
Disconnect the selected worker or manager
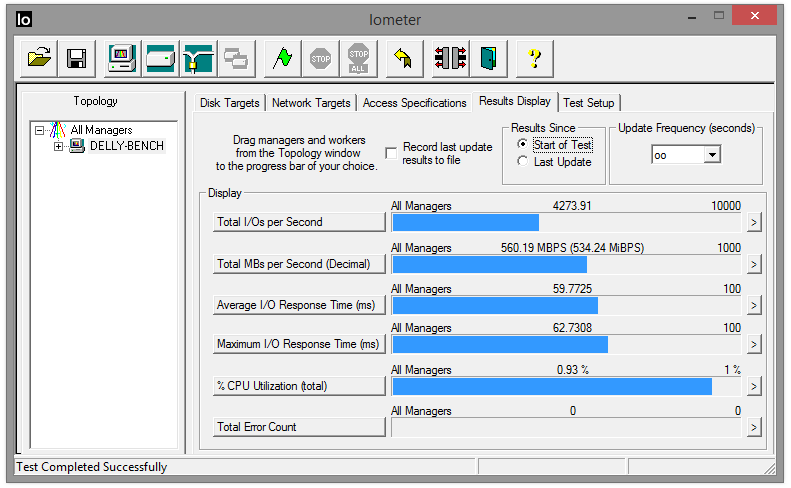click(450, 59)
